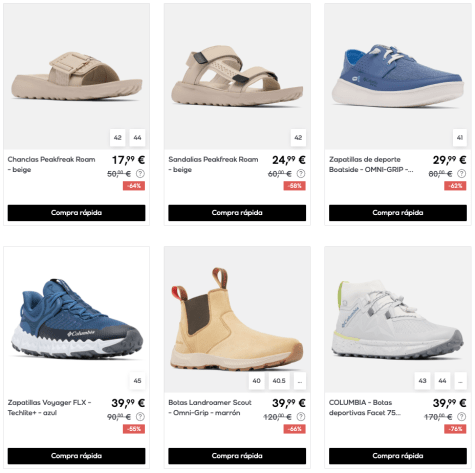This screenshot has height=473, width=475.
Task: Open beige strap sandal product image
Action: (x=237, y=76)
